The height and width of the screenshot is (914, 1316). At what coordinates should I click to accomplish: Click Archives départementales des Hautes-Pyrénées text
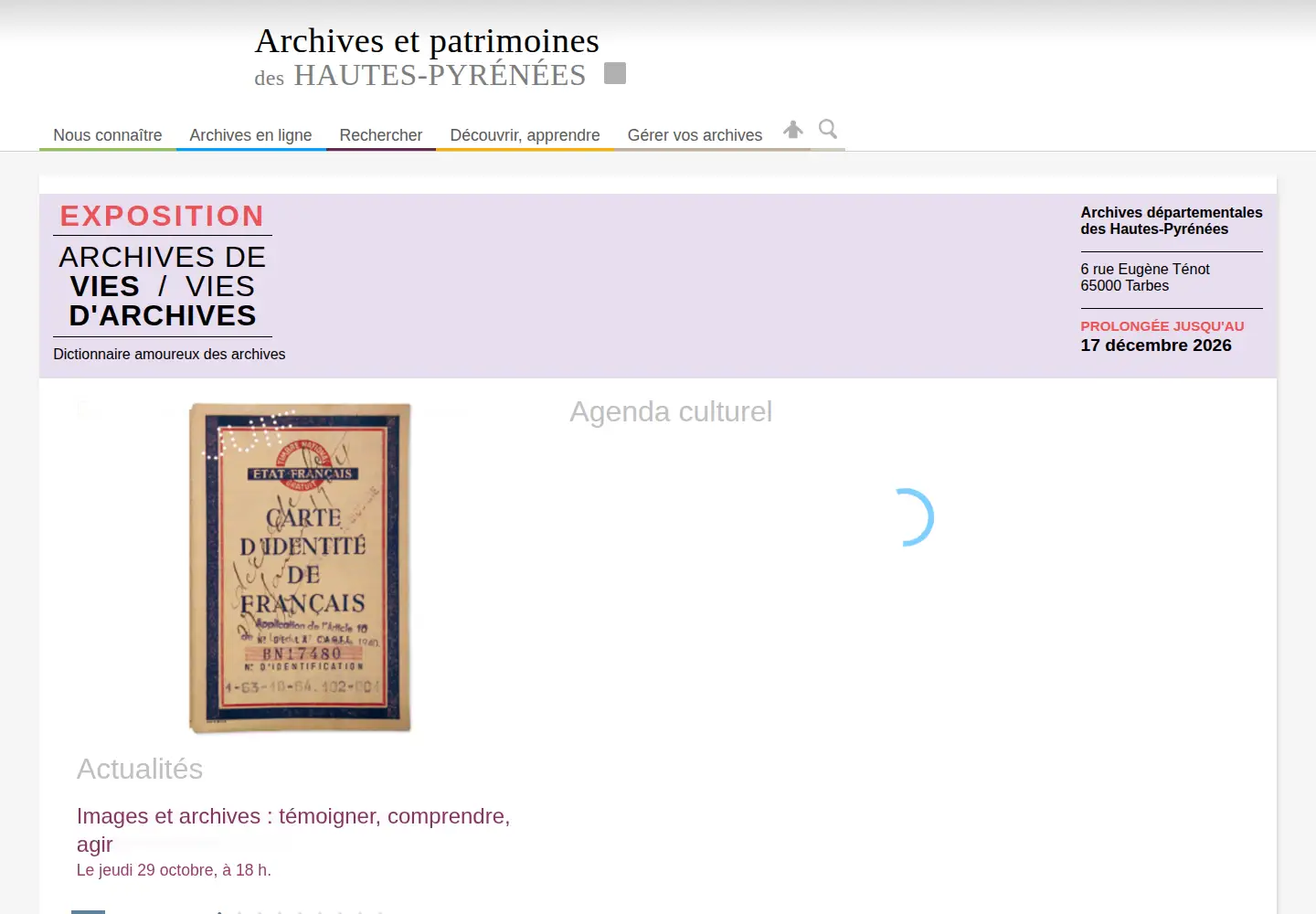coord(1172,220)
